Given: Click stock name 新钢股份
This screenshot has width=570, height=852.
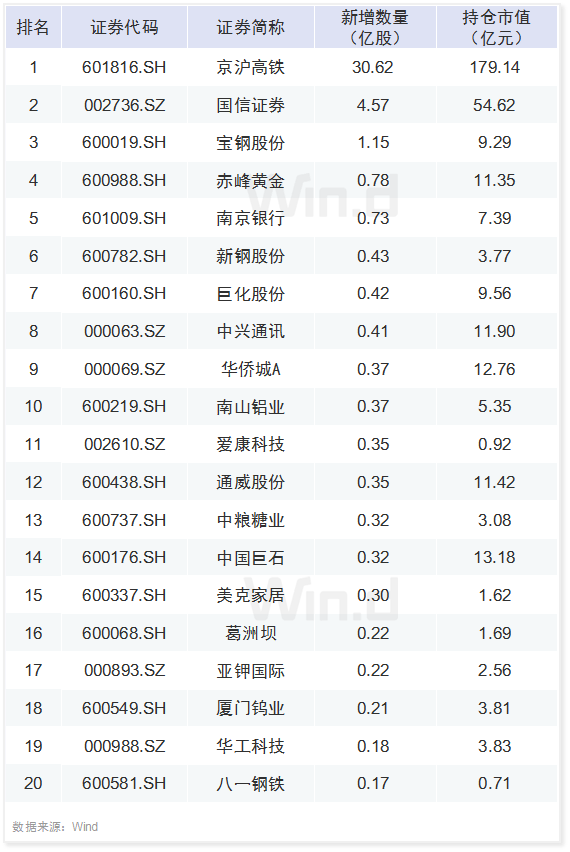Looking at the screenshot, I should tap(250, 256).
